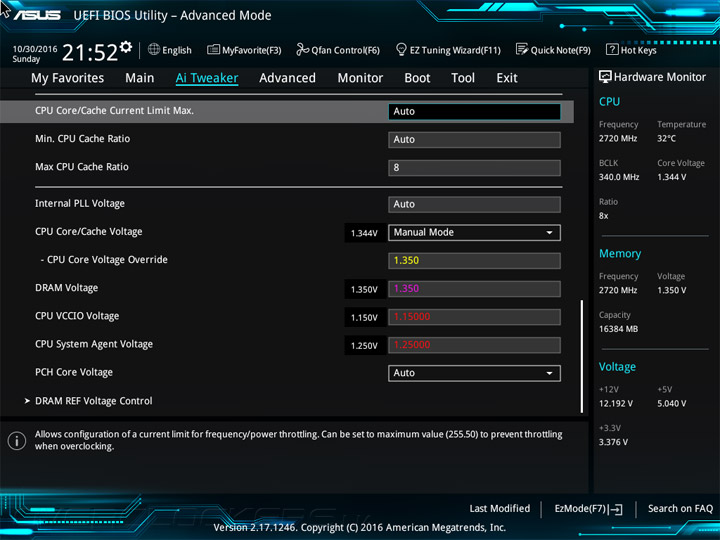Click the date 10/30/2016 Sunday

tap(35, 54)
